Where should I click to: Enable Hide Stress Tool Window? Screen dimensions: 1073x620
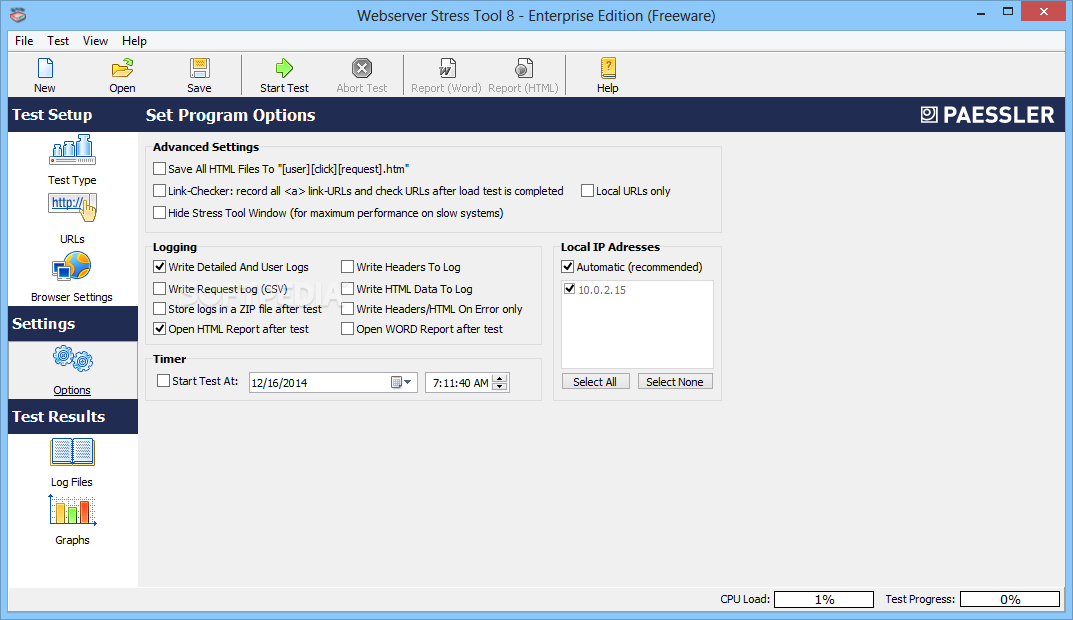pos(159,212)
